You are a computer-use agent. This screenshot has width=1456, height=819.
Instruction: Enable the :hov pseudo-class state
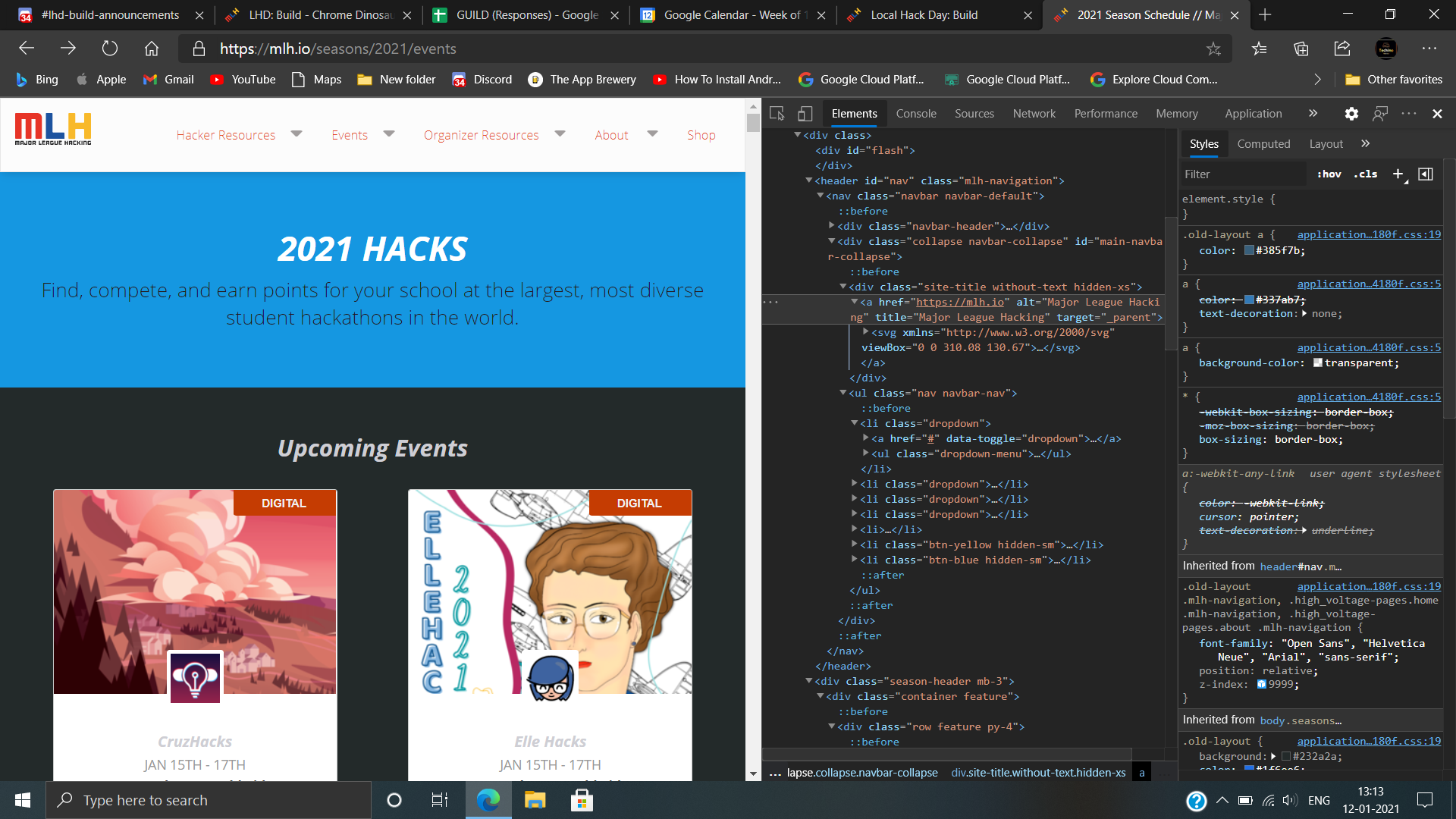point(1329,174)
